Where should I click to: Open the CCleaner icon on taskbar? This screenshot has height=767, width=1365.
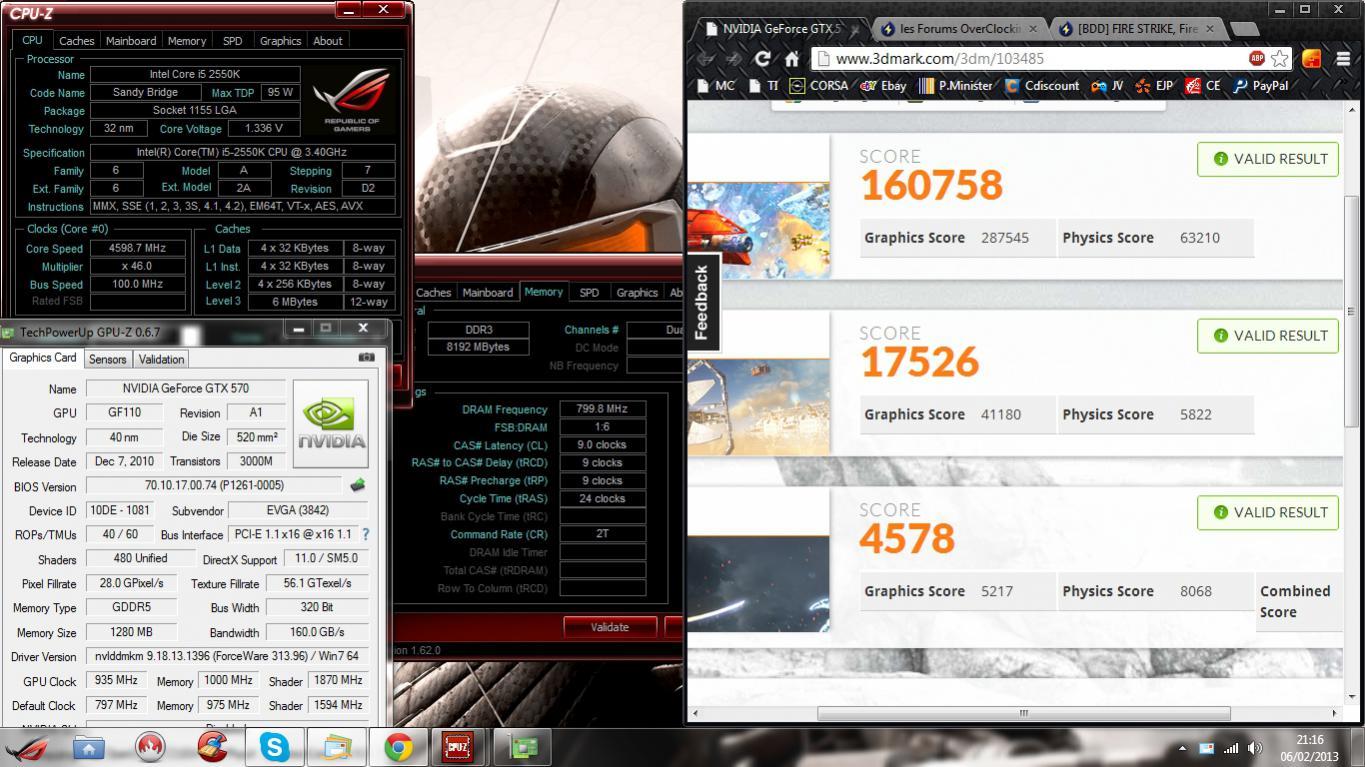pos(212,747)
